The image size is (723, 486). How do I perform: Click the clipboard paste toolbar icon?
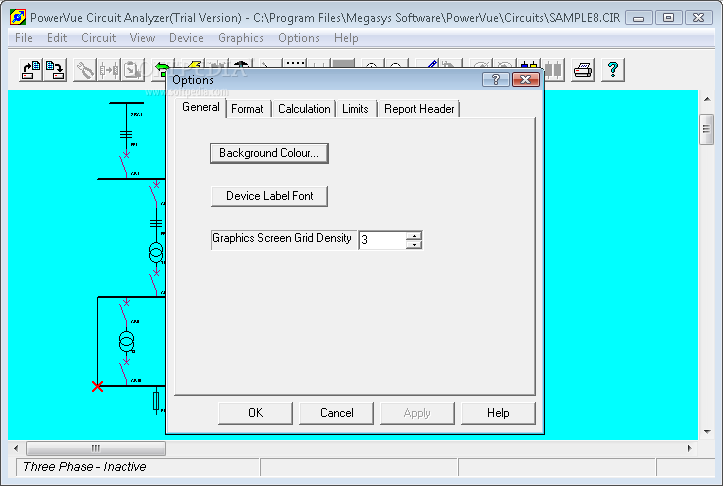[x=132, y=70]
